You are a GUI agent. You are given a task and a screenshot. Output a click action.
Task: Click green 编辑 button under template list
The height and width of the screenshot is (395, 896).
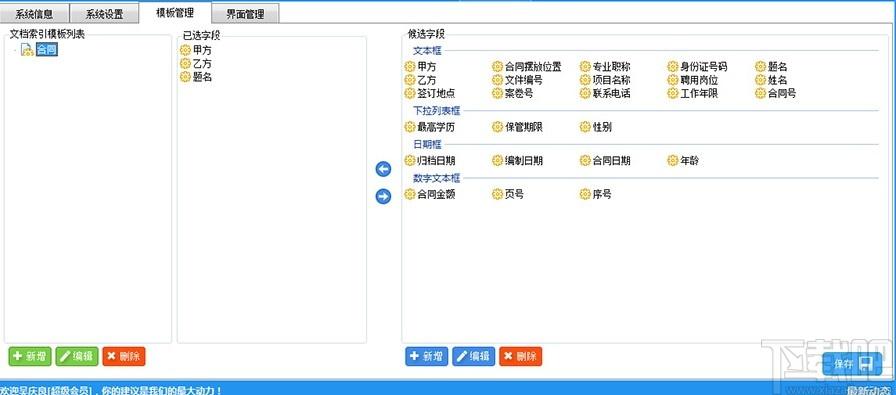tap(77, 356)
